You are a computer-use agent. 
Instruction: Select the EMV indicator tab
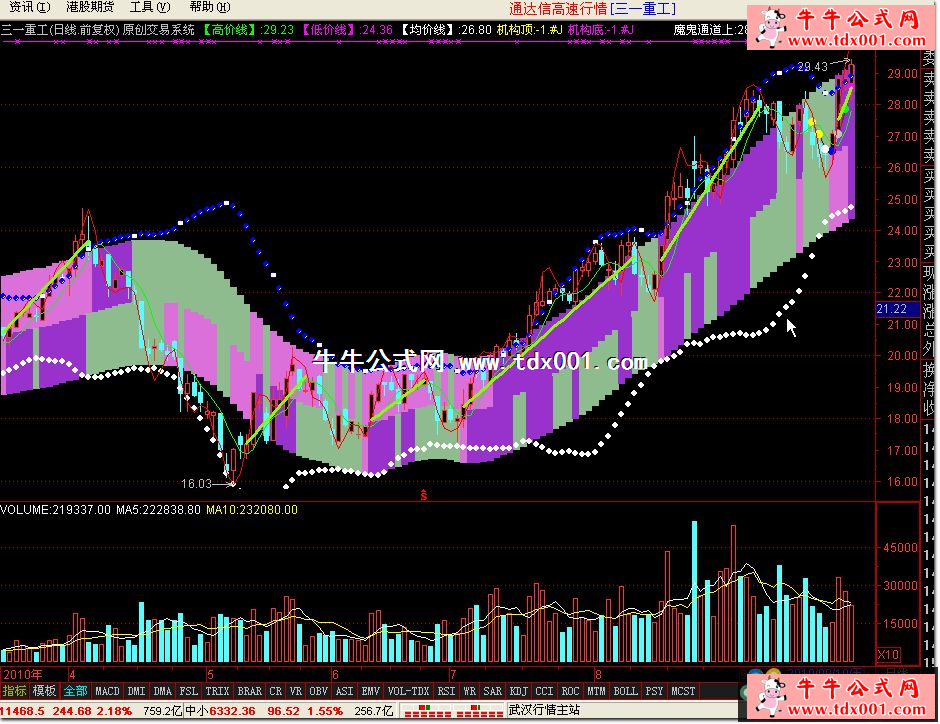[x=370, y=691]
